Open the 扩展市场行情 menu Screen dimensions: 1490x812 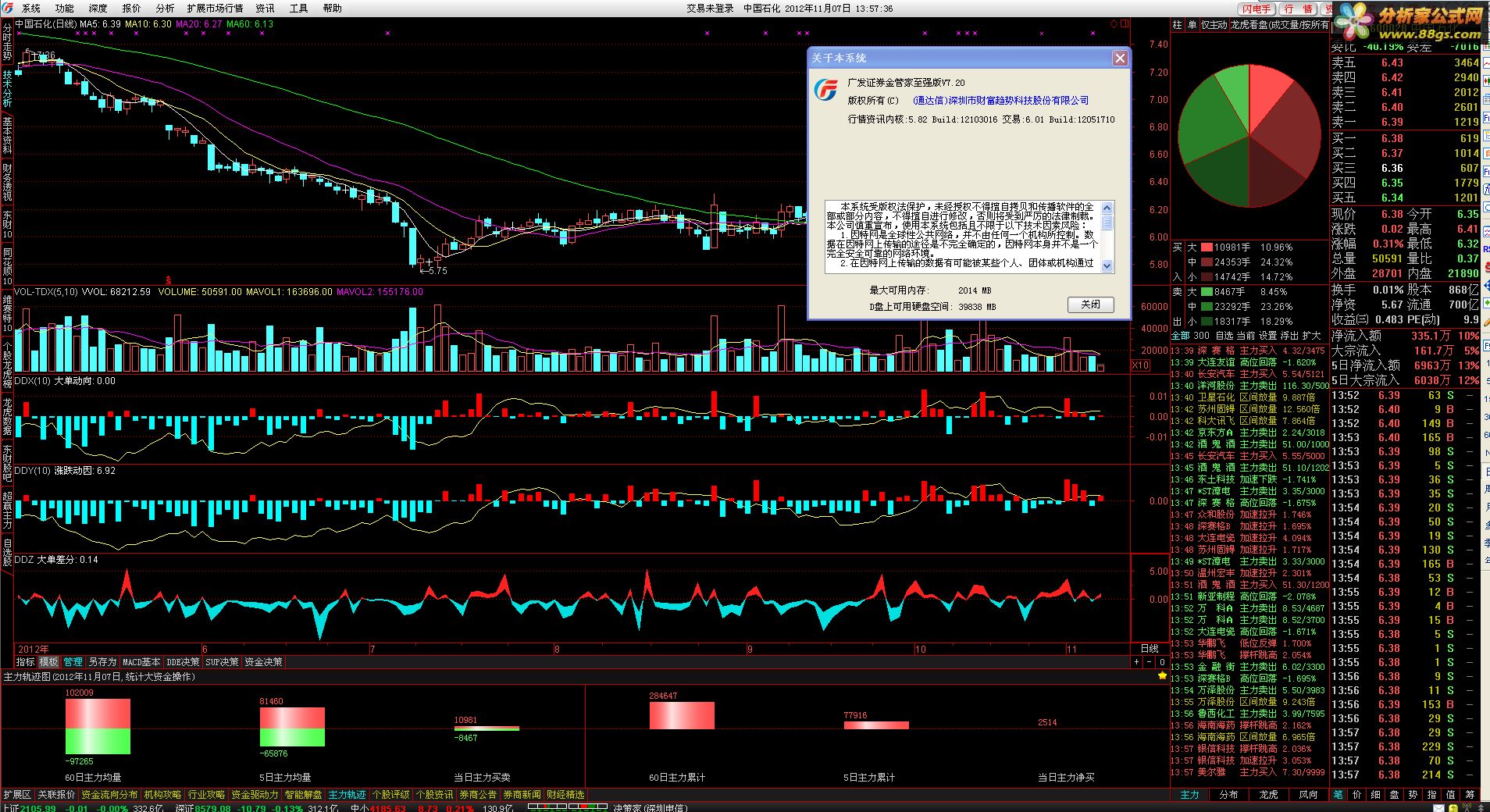[215, 9]
